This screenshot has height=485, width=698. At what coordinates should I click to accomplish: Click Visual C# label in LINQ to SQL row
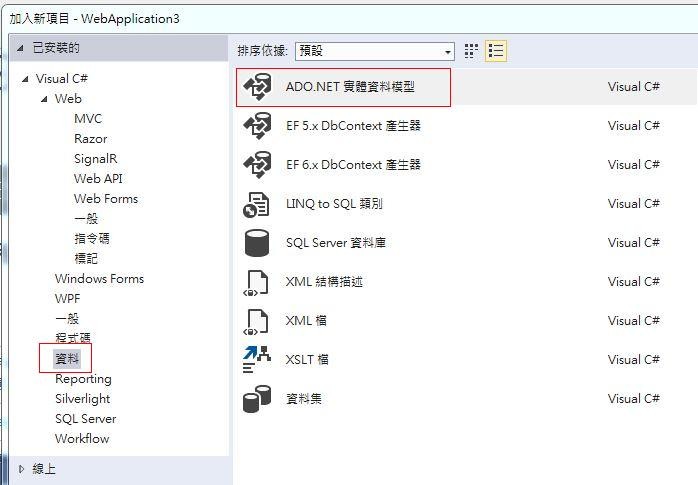click(633, 204)
